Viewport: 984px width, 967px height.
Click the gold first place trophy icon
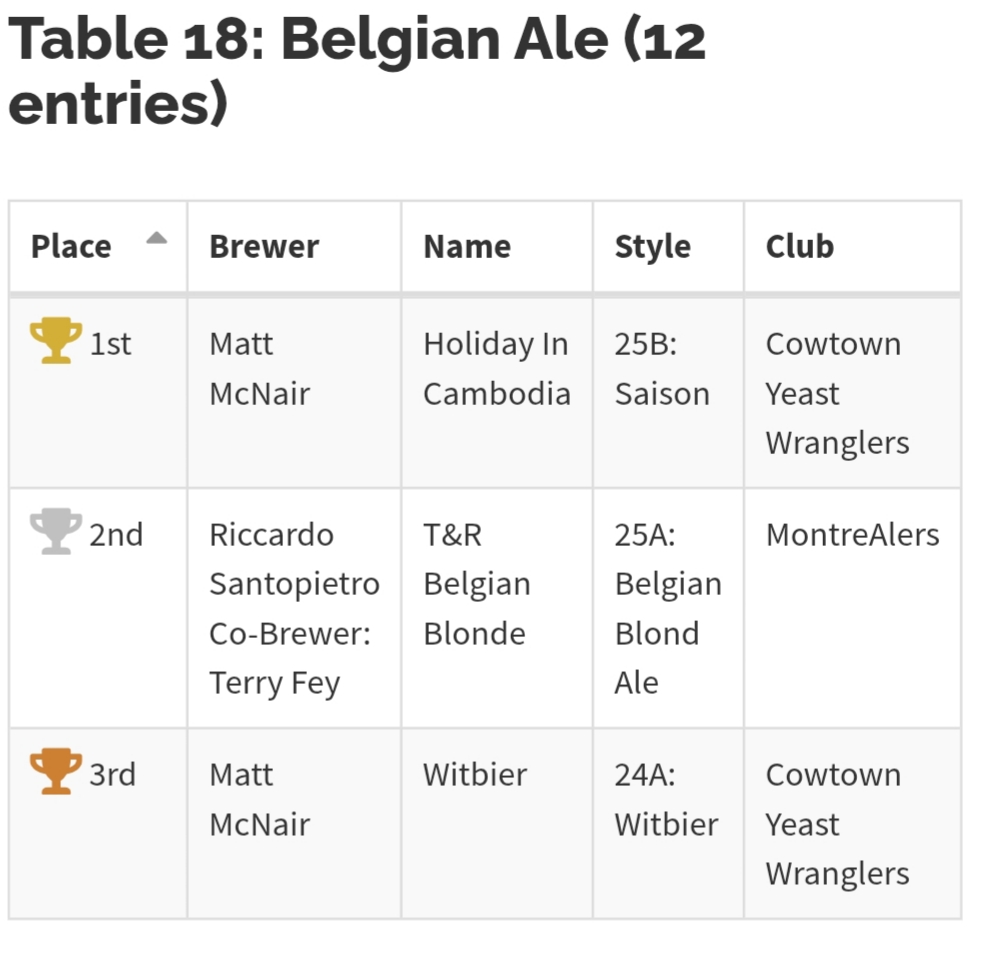pos(55,341)
